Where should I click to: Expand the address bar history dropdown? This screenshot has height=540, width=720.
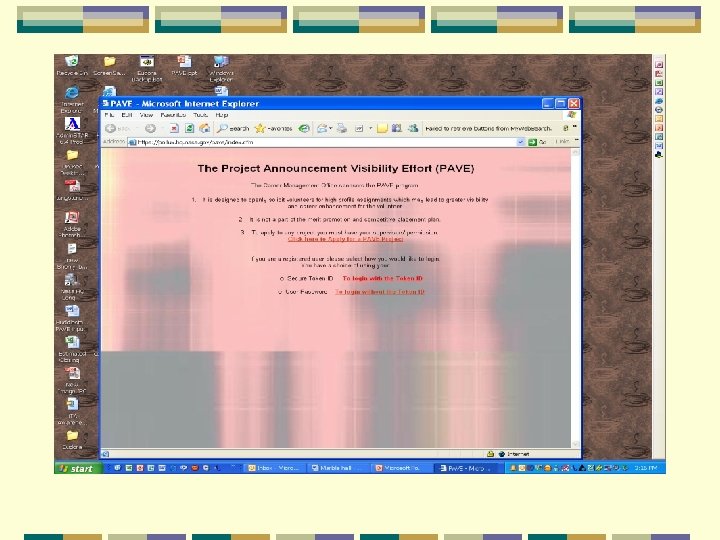point(520,142)
